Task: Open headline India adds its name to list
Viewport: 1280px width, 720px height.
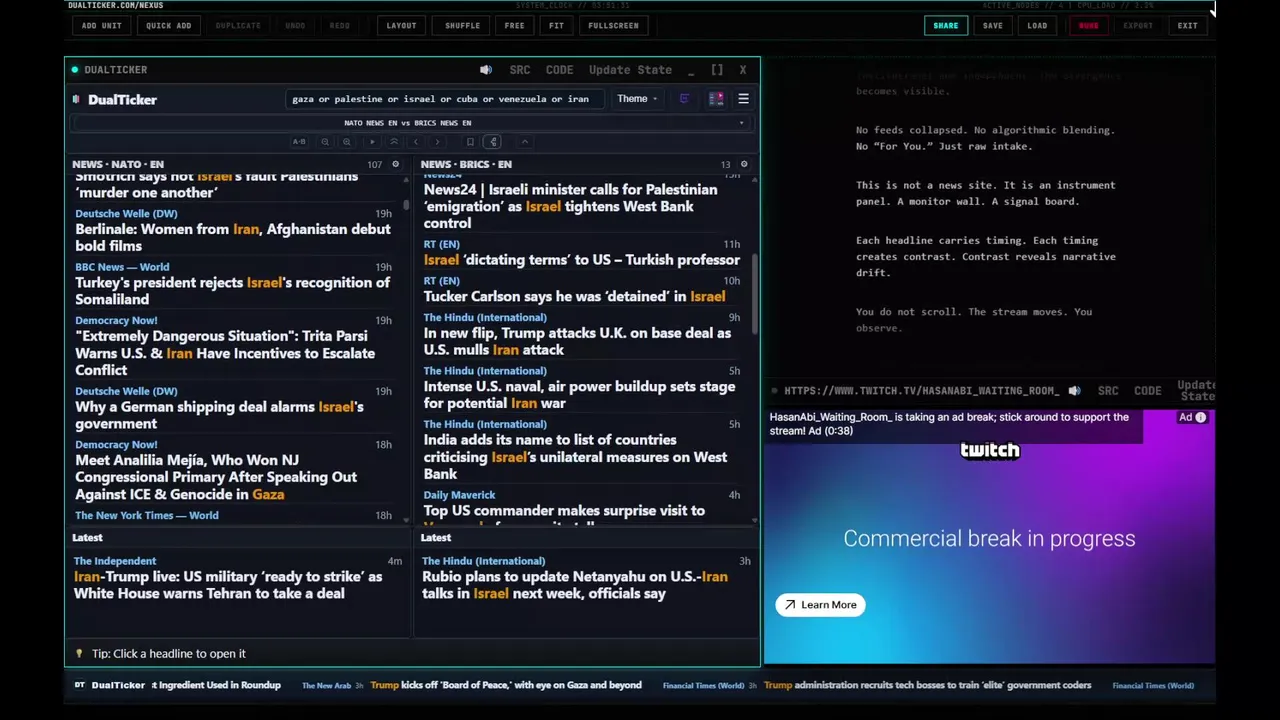Action: pos(575,457)
